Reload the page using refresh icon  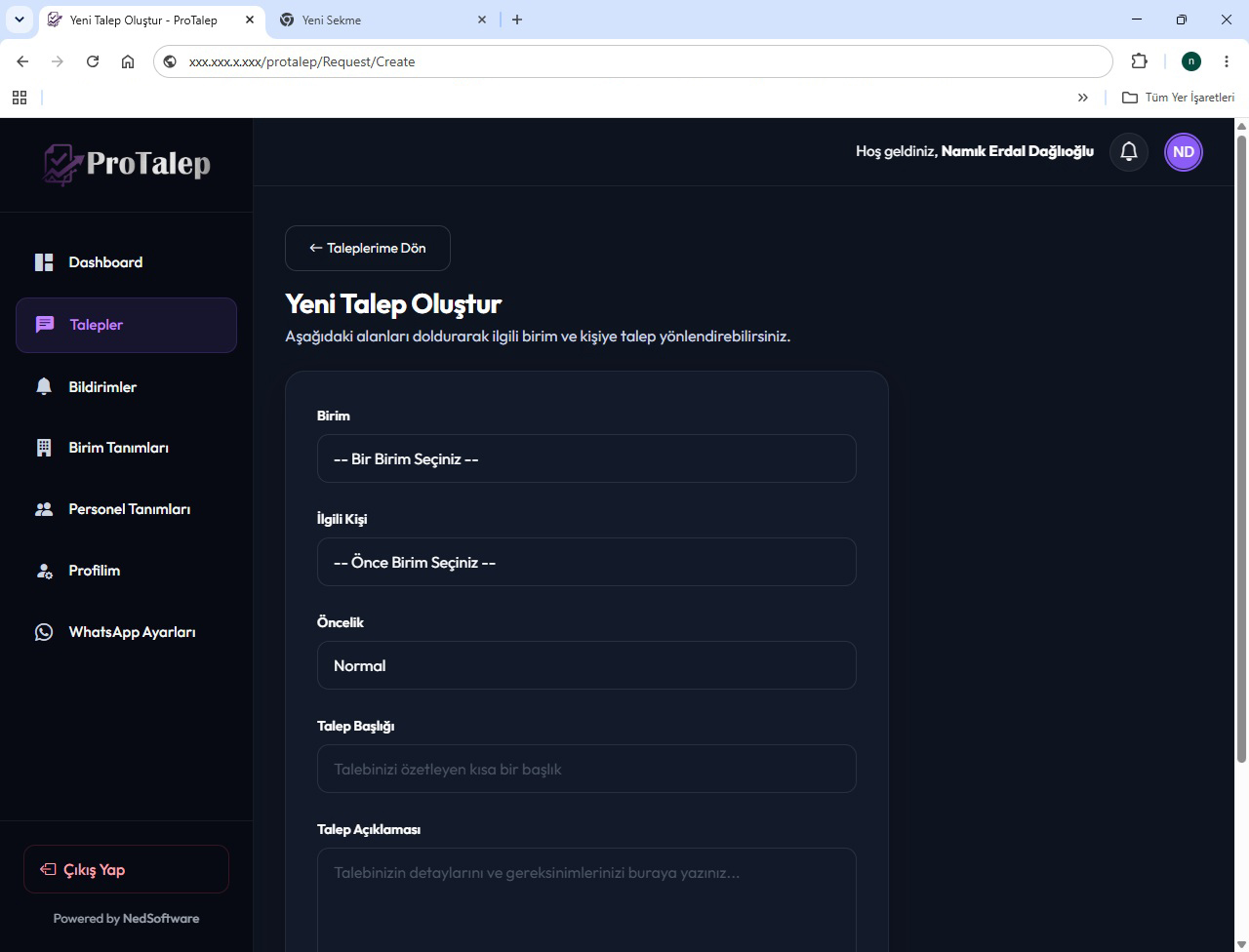[93, 61]
